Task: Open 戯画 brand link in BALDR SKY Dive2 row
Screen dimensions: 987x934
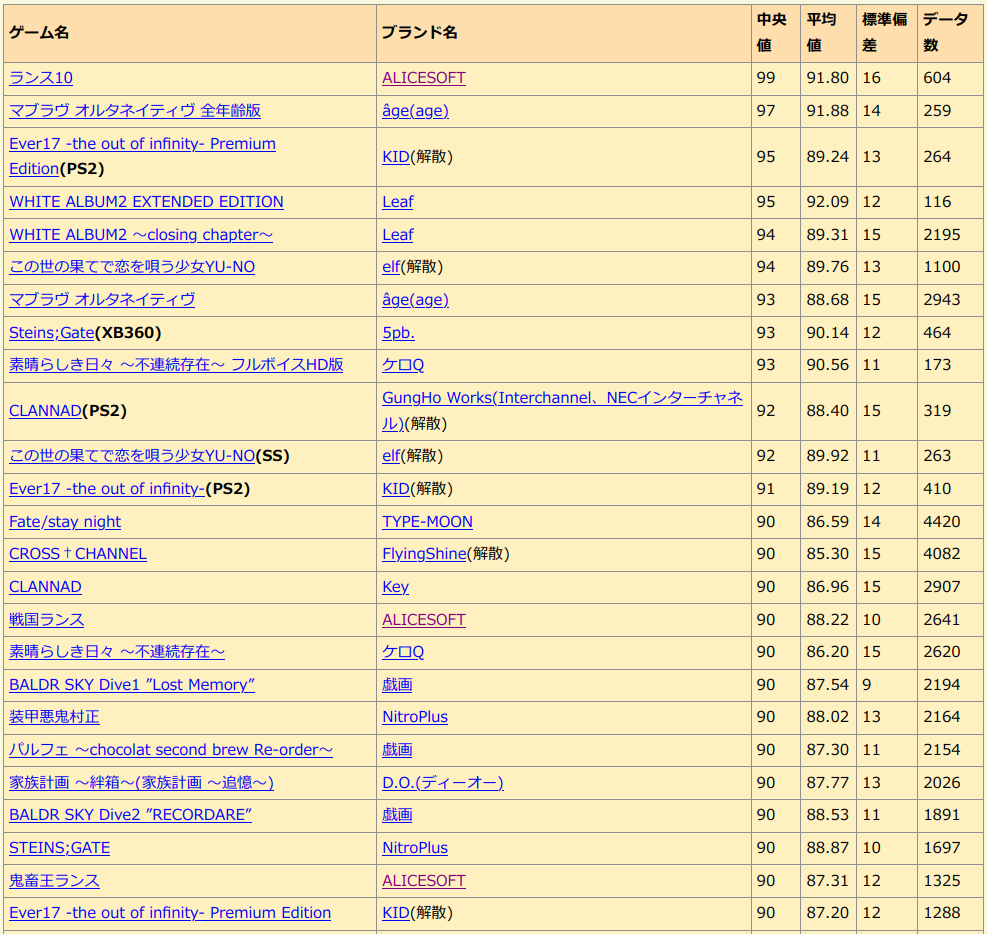Action: pyautogui.click(x=397, y=815)
